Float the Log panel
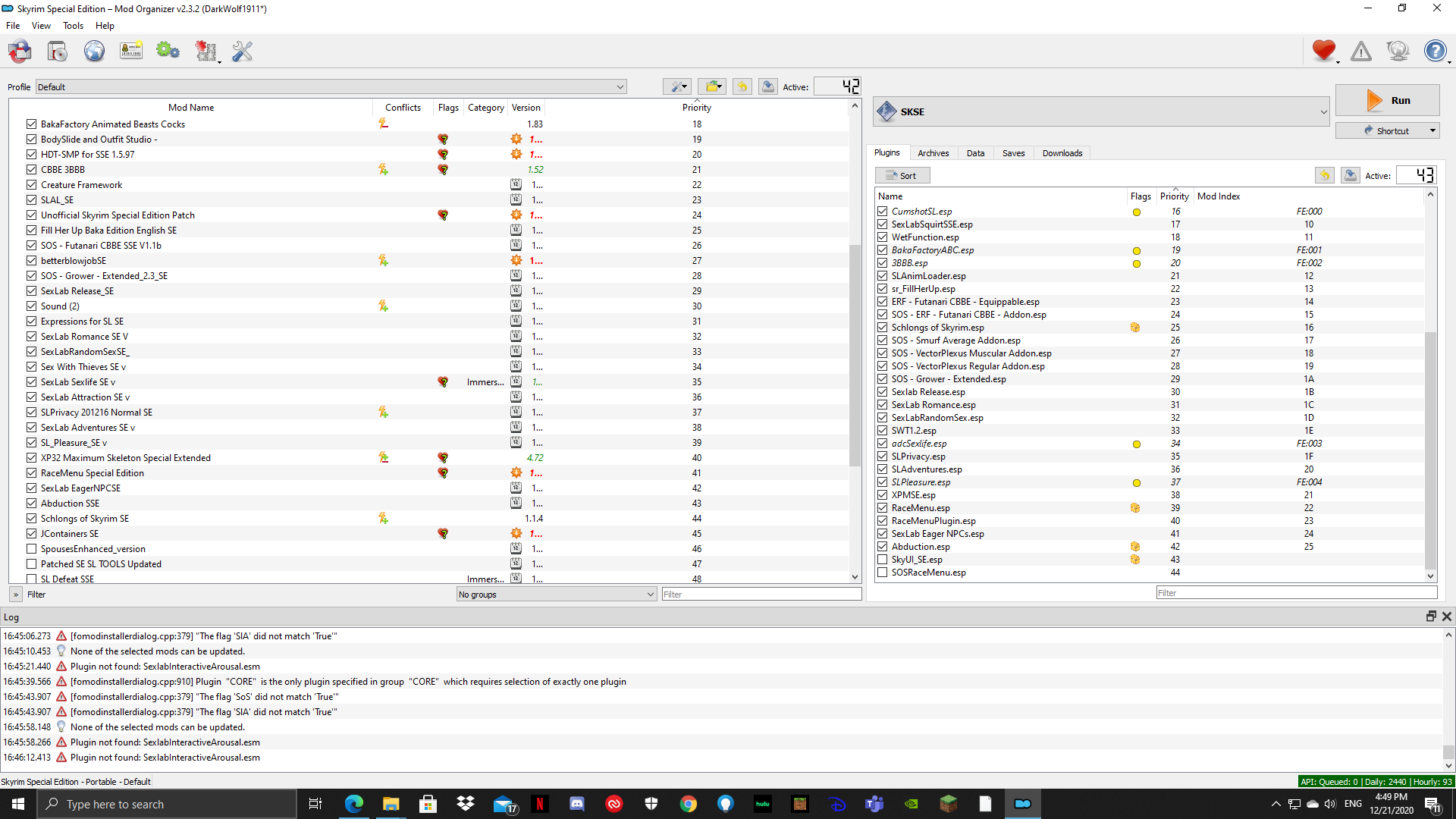Image resolution: width=1456 pixels, height=819 pixels. click(x=1431, y=617)
